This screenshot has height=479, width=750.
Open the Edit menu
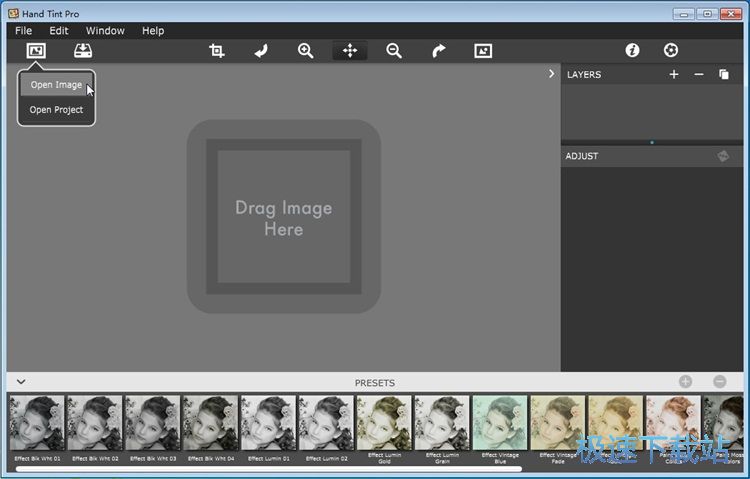(59, 31)
